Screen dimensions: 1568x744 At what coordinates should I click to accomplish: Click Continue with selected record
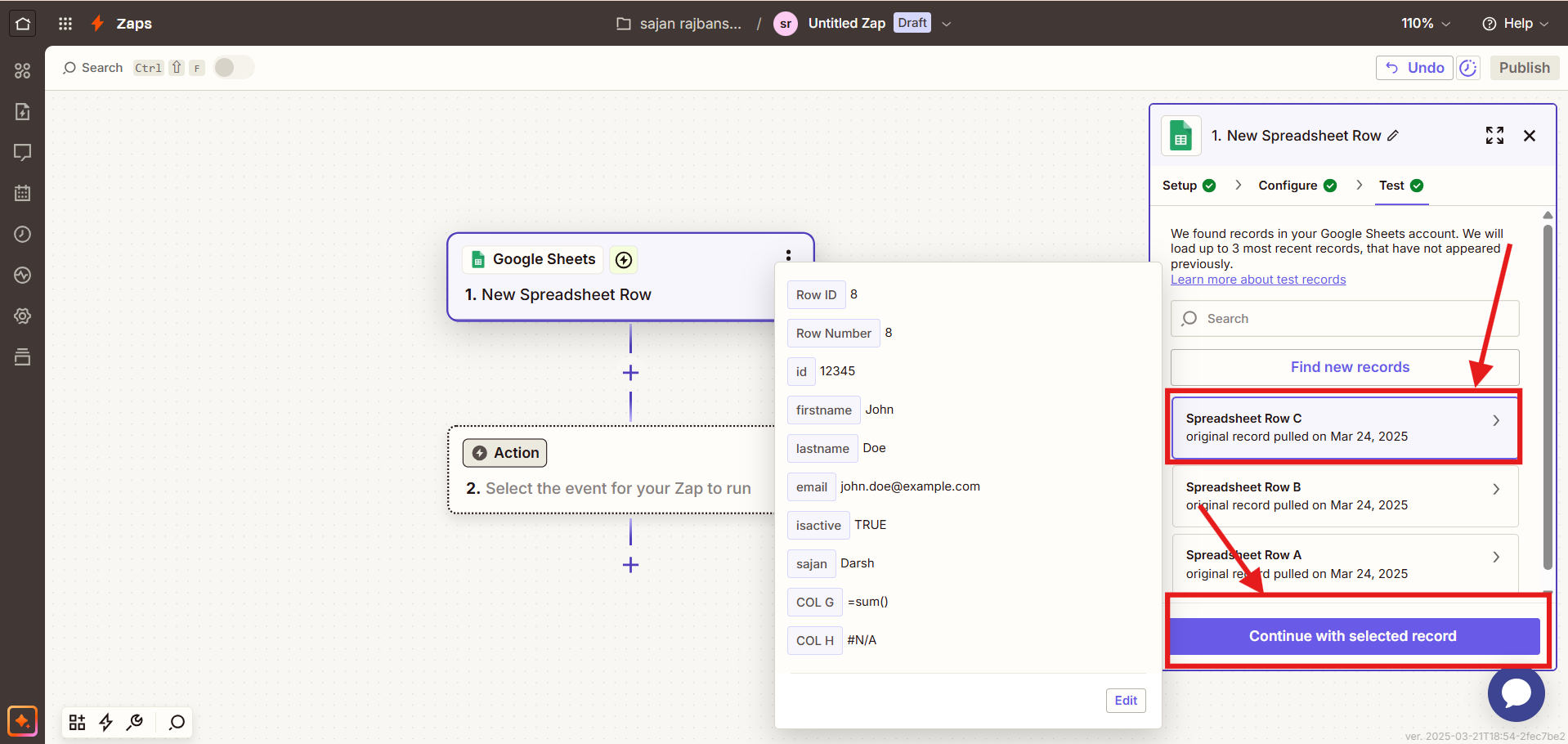[x=1355, y=636]
